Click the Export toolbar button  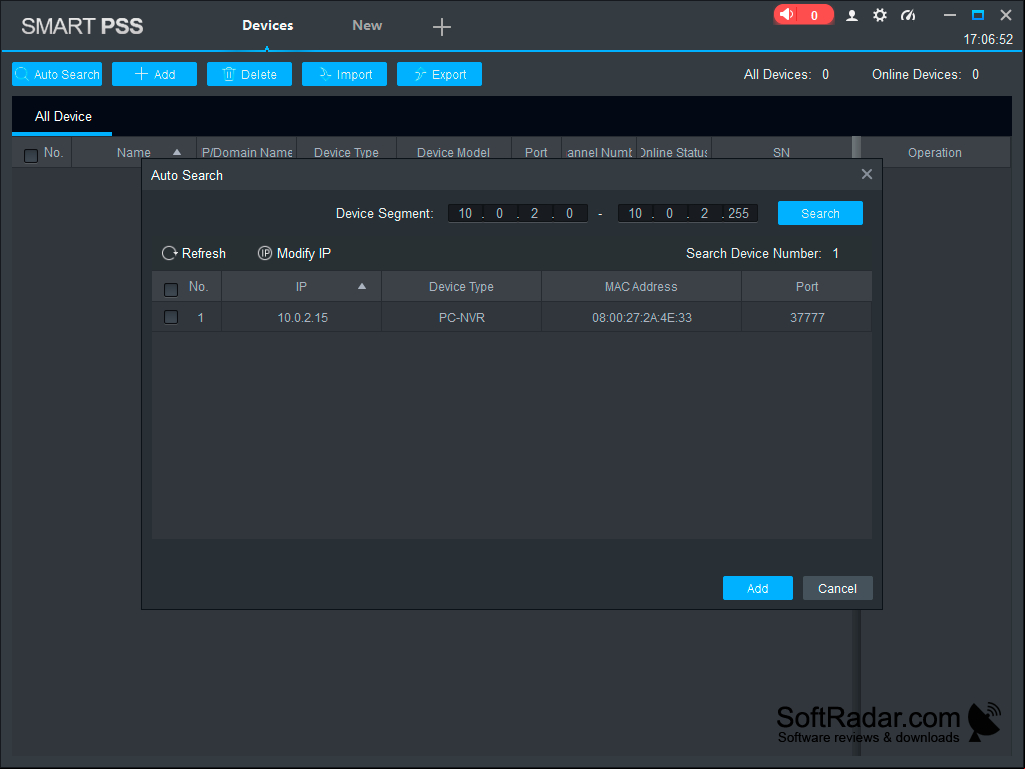[439, 74]
